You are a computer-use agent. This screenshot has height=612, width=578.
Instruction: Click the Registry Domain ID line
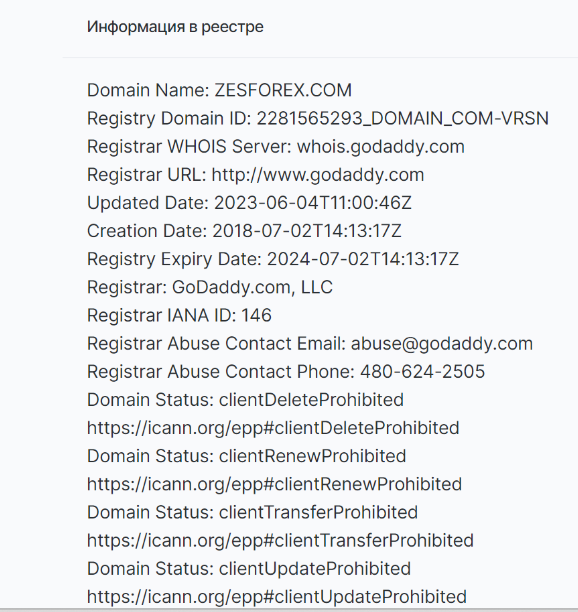tap(318, 118)
